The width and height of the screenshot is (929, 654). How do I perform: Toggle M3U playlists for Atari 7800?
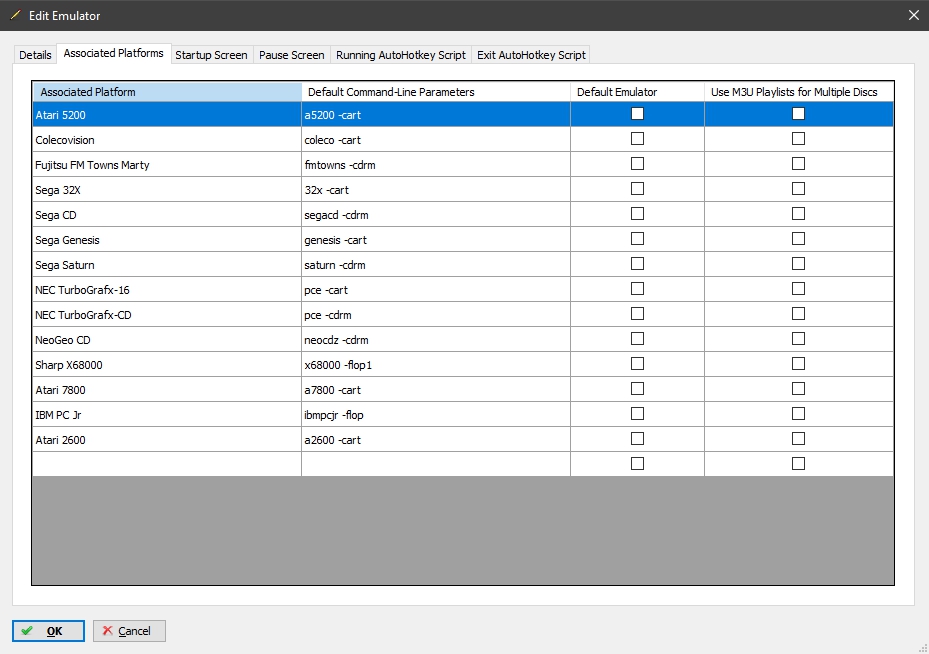pos(799,389)
